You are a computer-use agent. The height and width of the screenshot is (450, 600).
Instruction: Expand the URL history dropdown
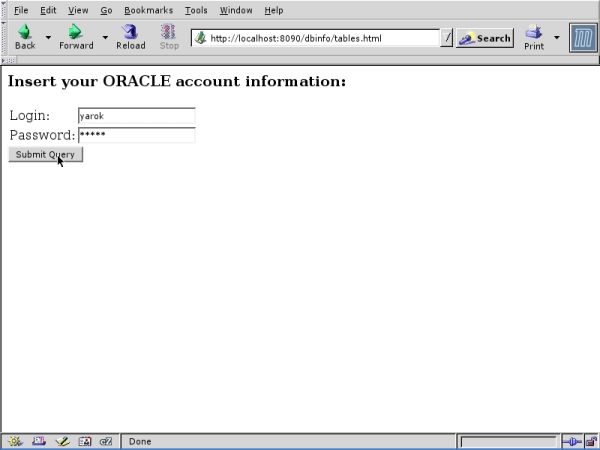(x=446, y=38)
